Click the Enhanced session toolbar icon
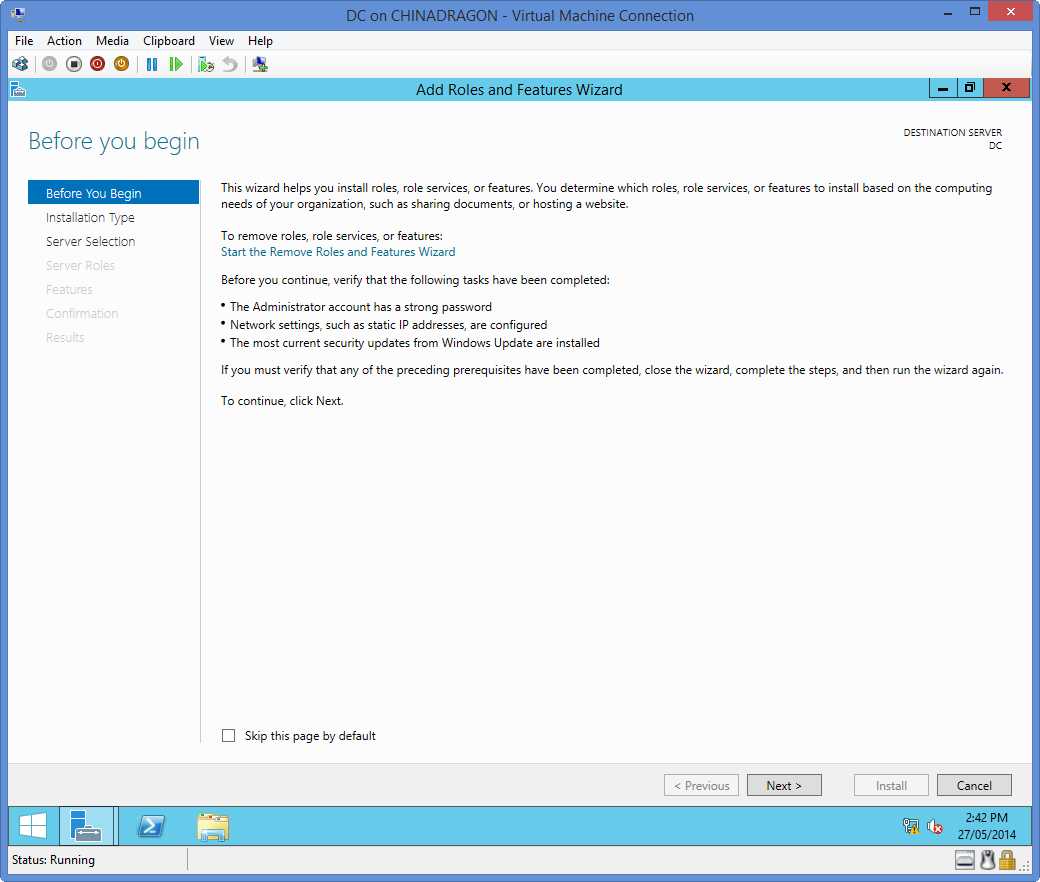Screen dimensions: 1040x882 260,64
